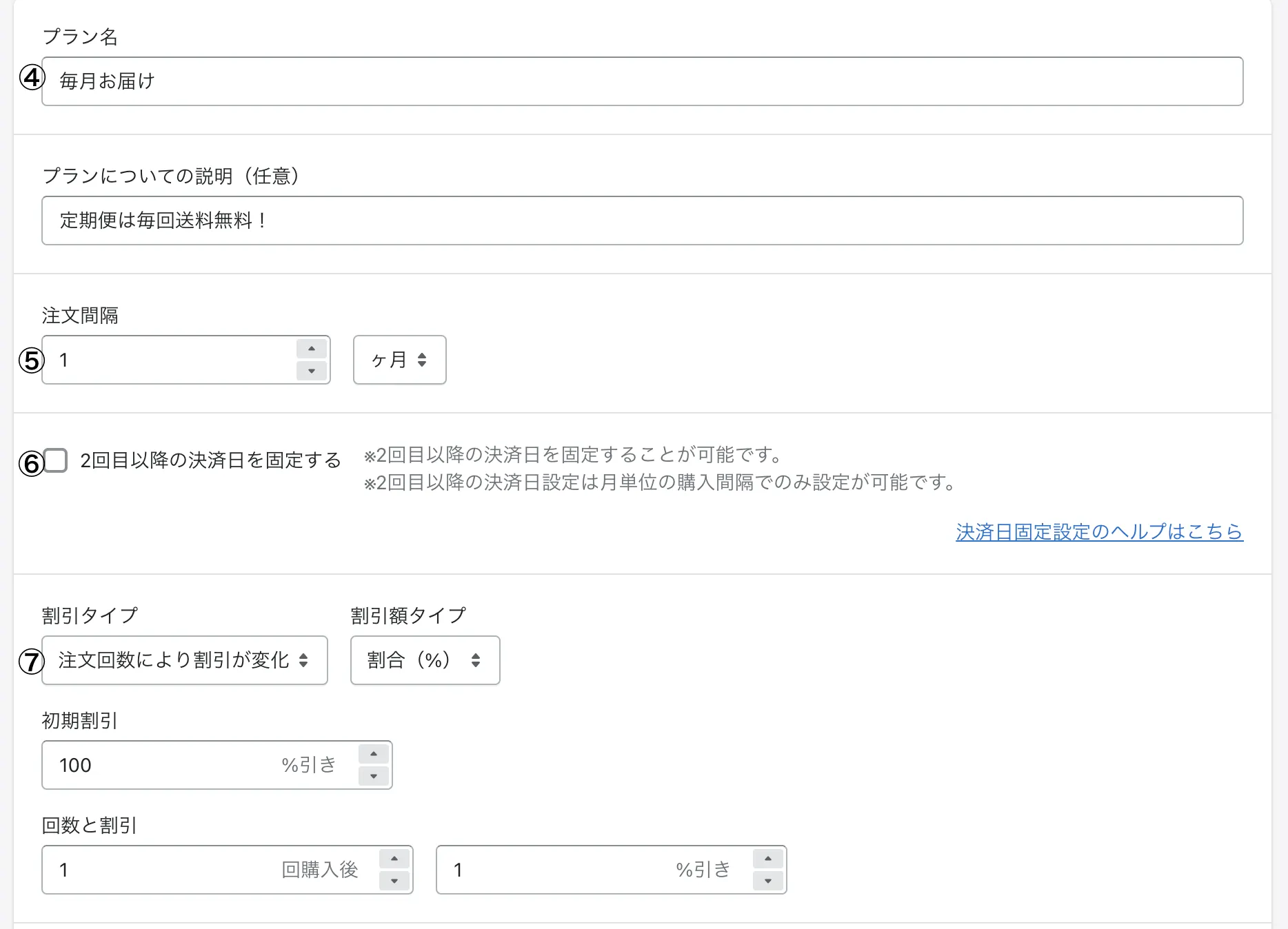
Task: Increase 回数と割引 percent with up arrow
Action: [768, 859]
